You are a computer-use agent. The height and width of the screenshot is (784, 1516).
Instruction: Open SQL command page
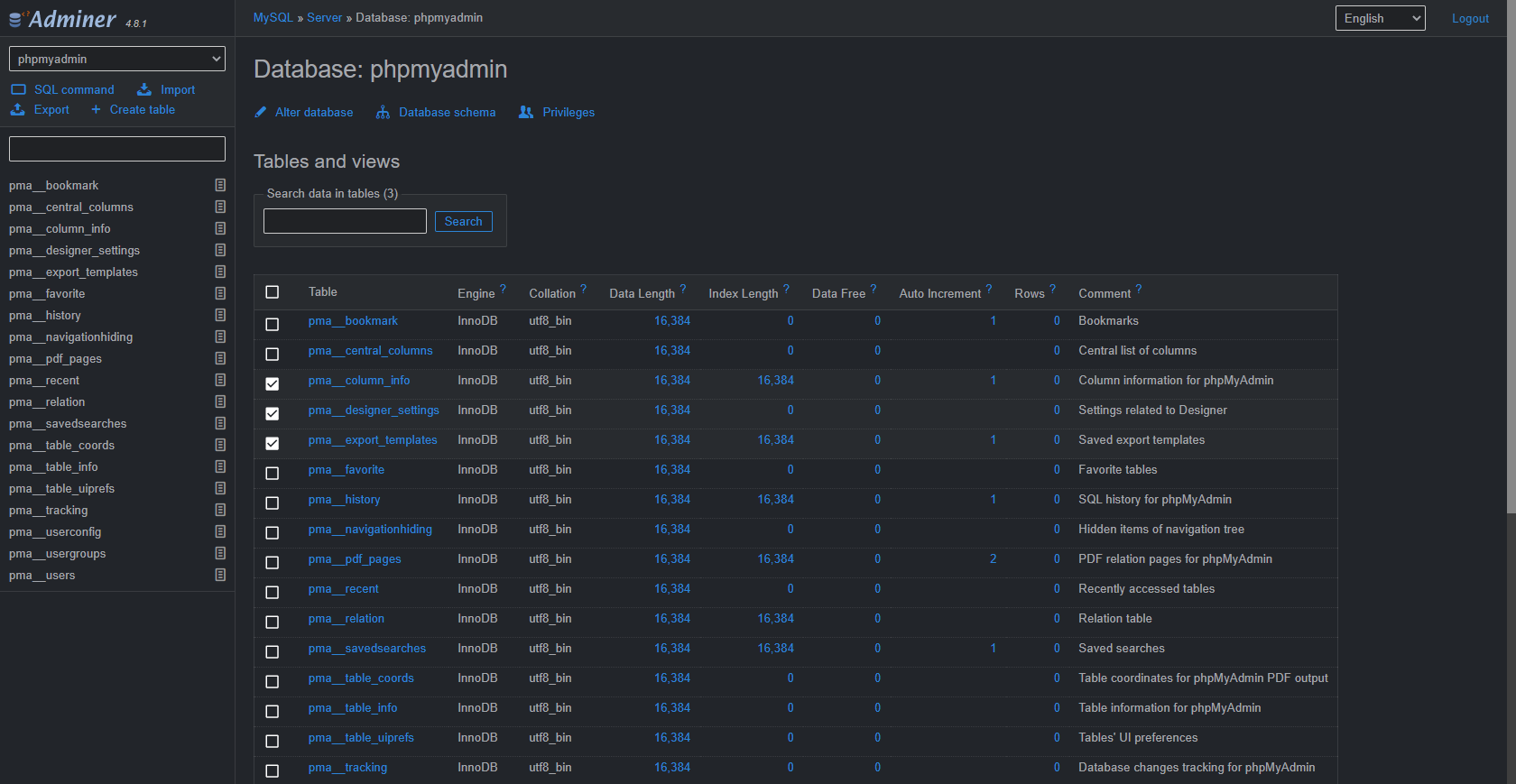pyautogui.click(x=63, y=89)
